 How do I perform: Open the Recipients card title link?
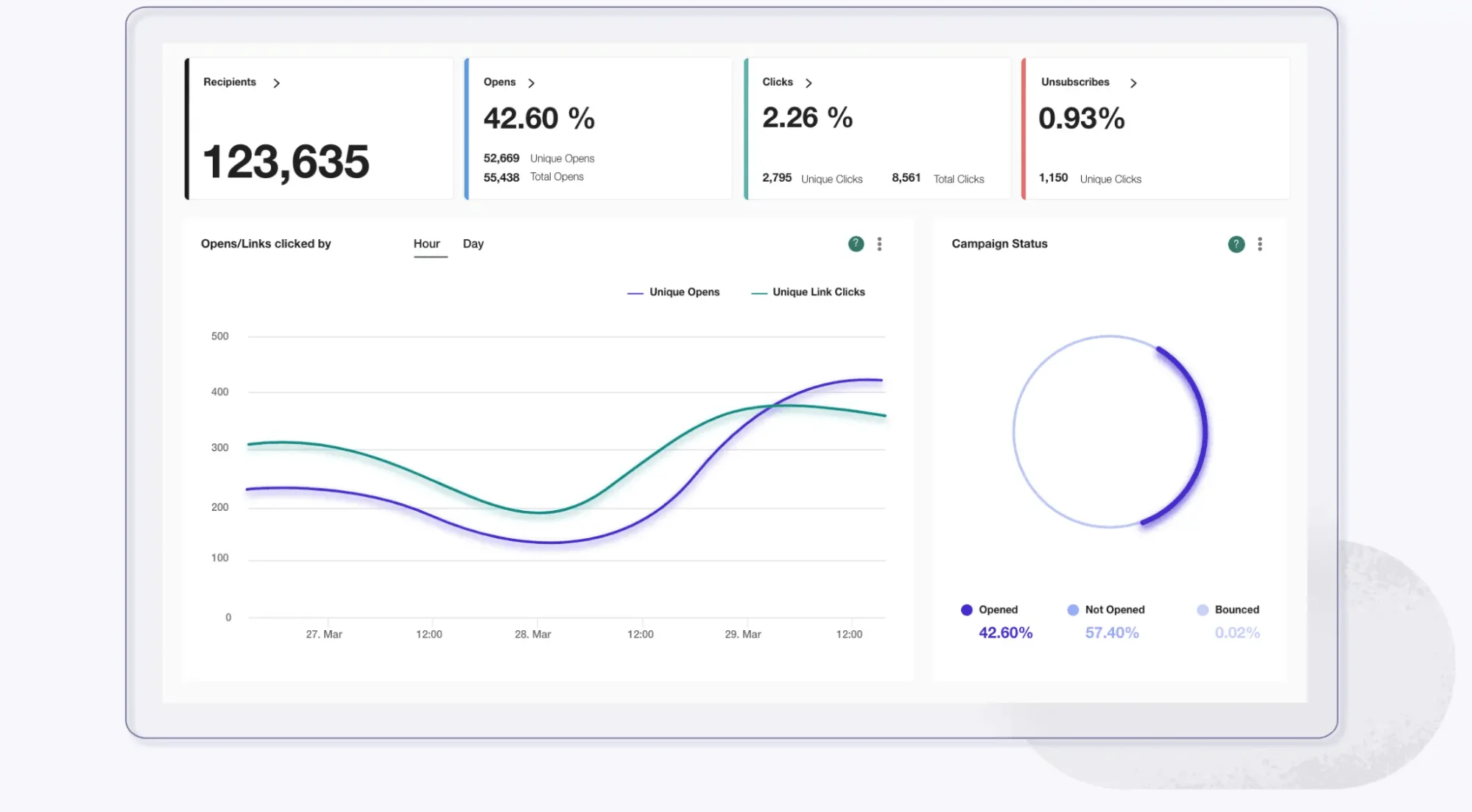click(x=230, y=82)
